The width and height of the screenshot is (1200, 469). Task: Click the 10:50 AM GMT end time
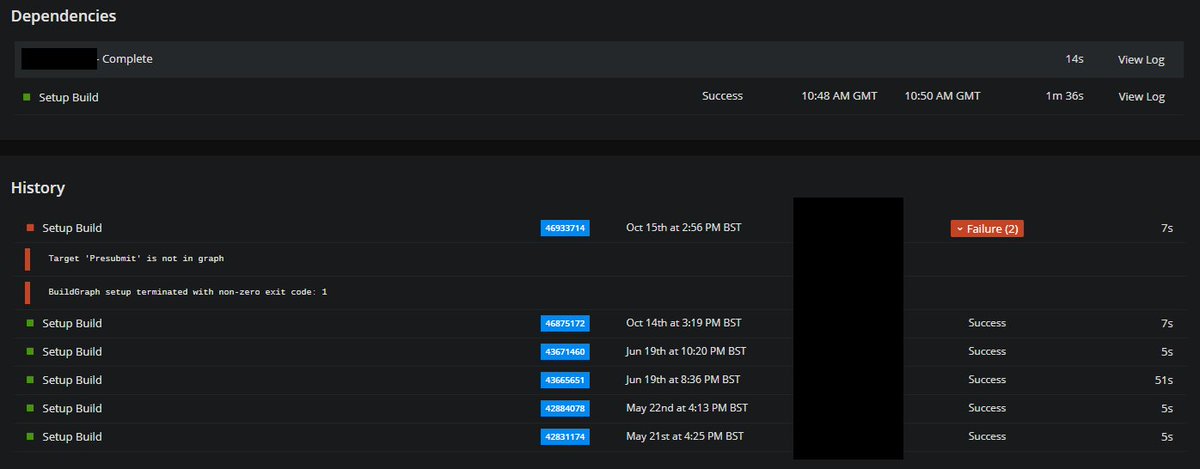coord(942,97)
